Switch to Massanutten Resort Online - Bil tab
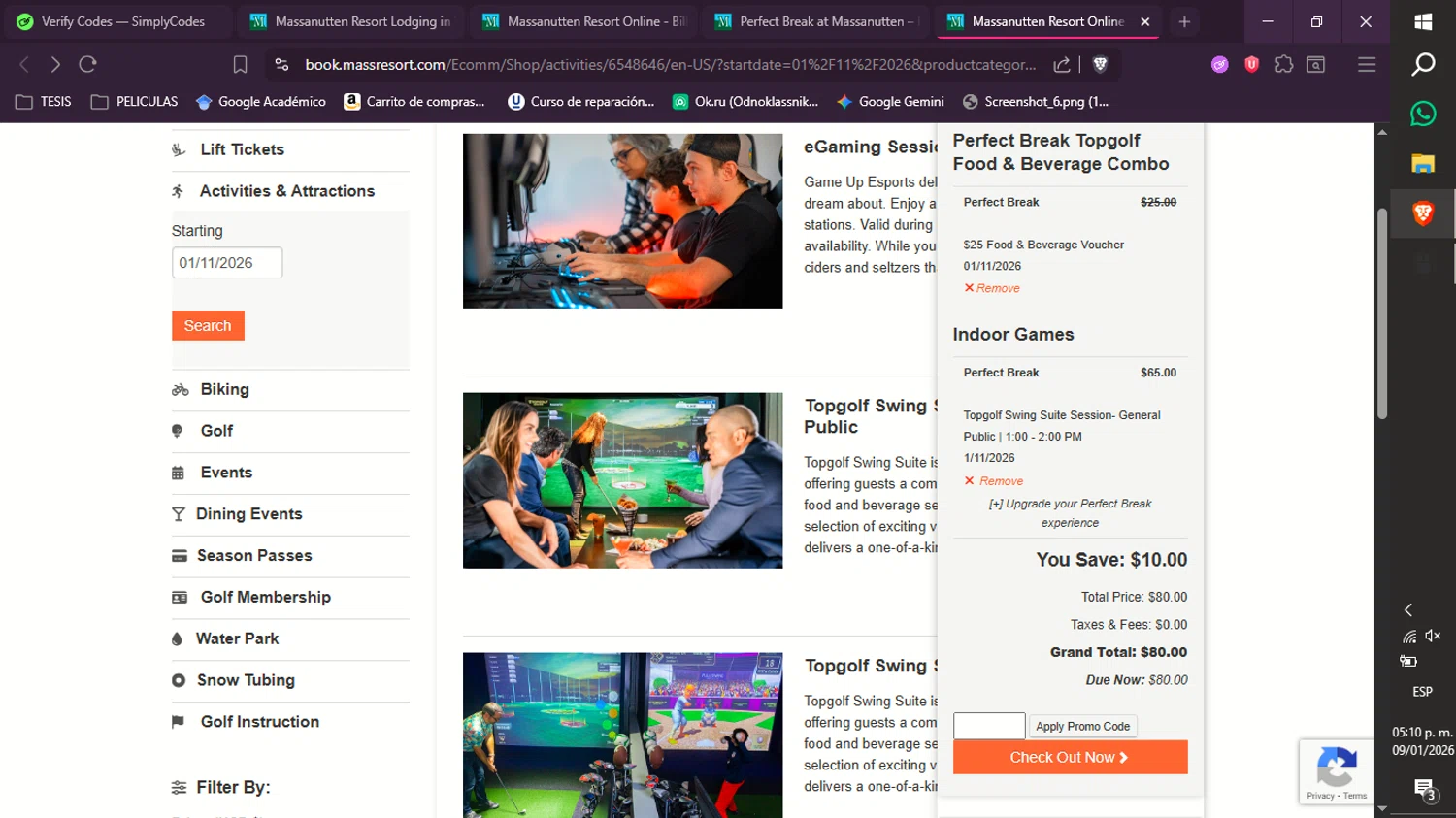The width and height of the screenshot is (1456, 818). [582, 21]
